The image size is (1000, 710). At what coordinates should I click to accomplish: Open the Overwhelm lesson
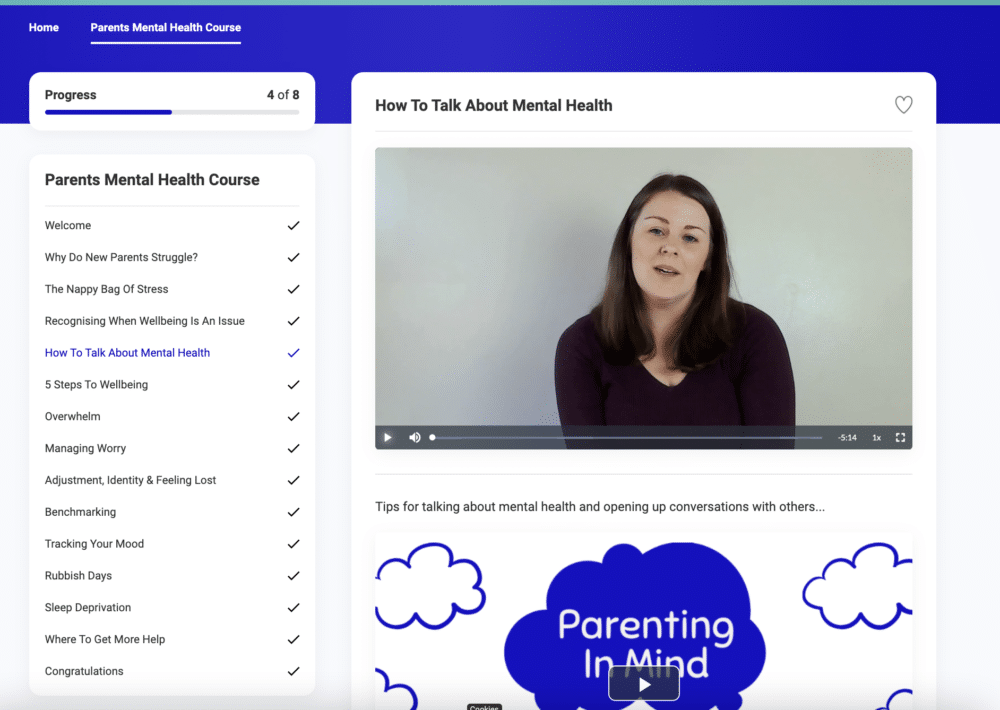pos(73,417)
